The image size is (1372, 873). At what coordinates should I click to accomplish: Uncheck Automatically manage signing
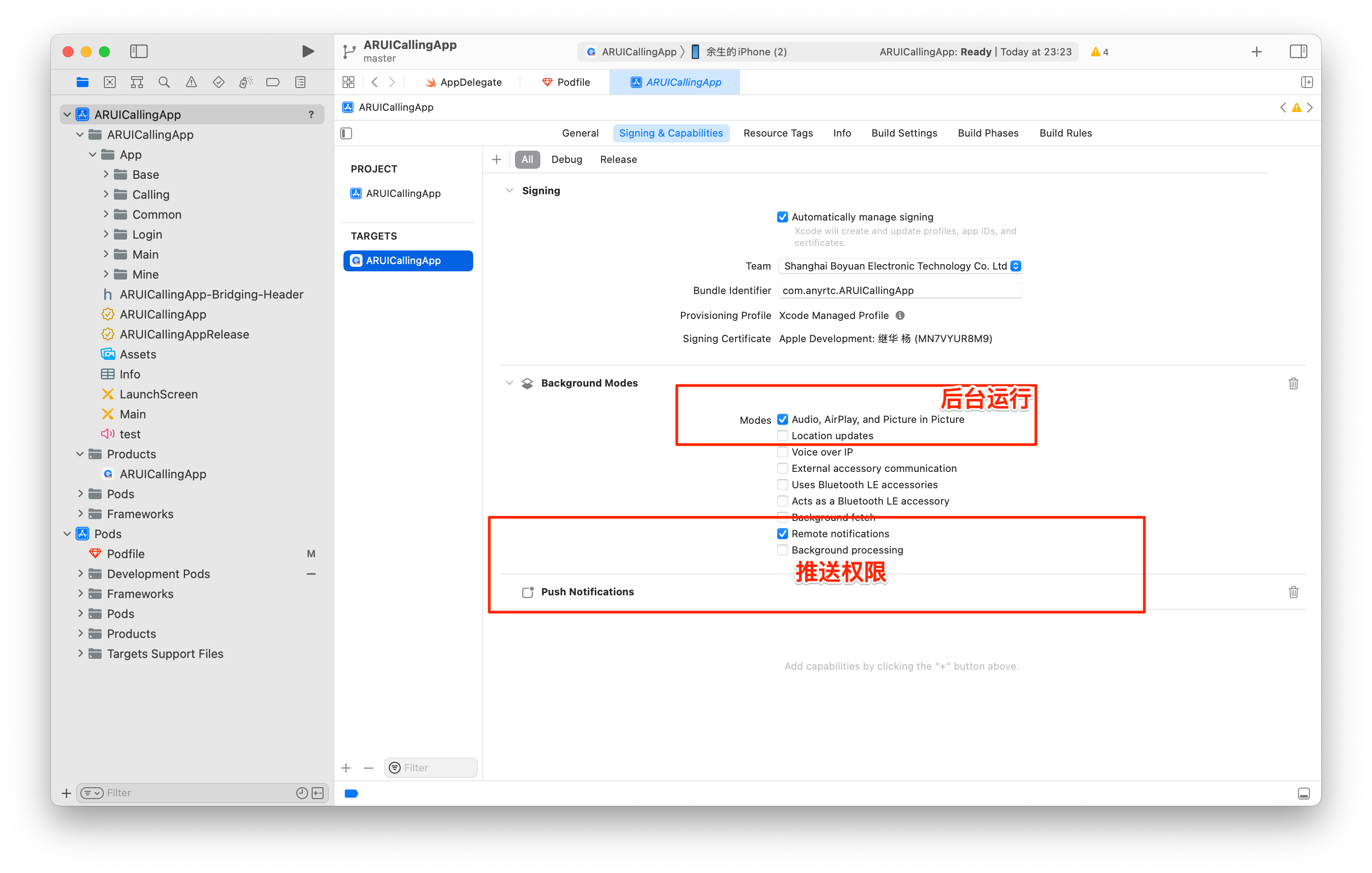click(x=782, y=217)
